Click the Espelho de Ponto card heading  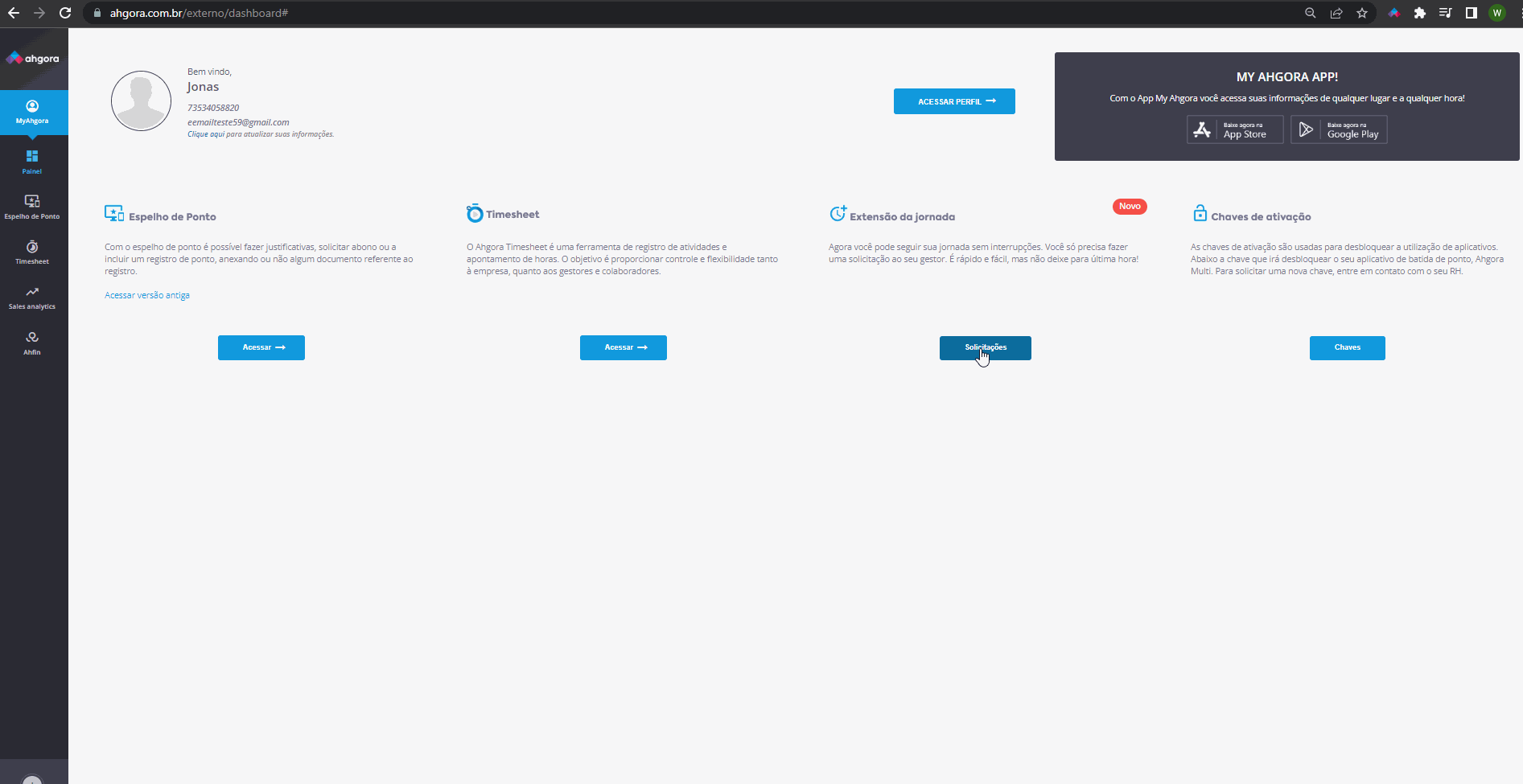pos(172,217)
